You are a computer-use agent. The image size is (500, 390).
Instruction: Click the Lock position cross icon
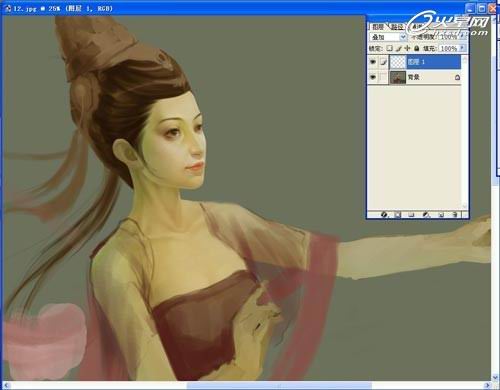point(407,48)
